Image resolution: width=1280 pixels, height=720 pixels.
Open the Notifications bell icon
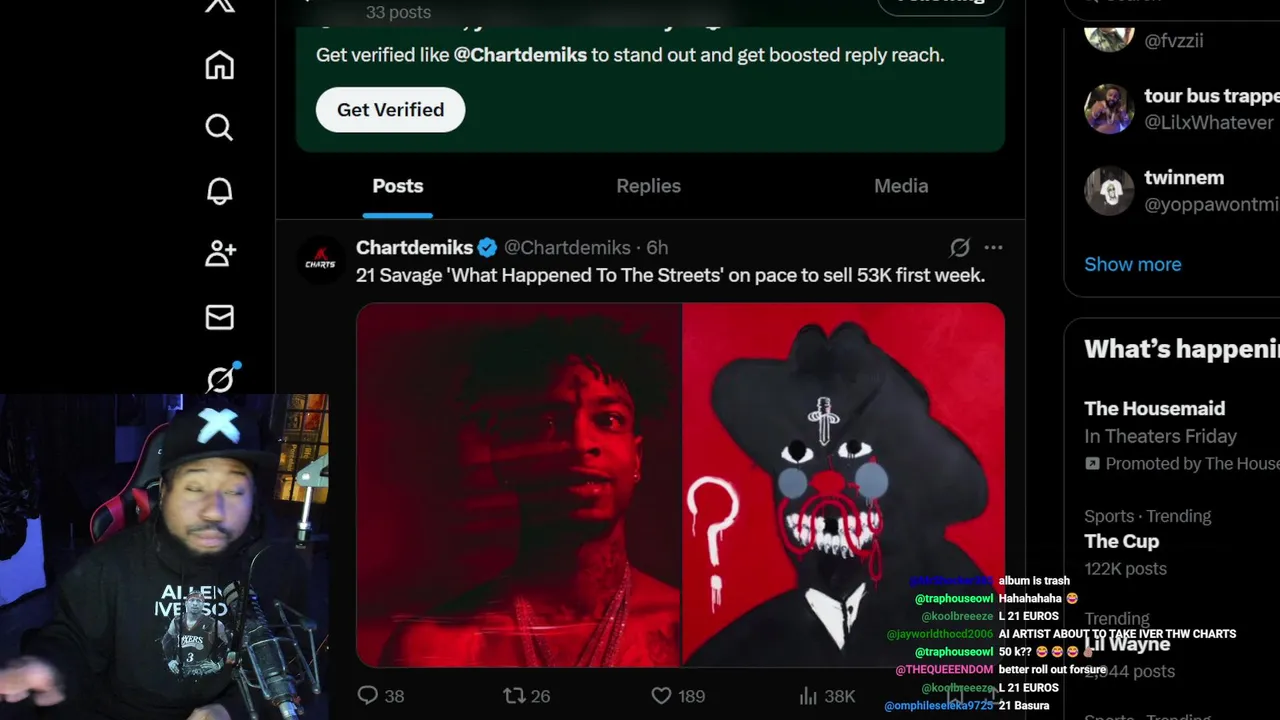[x=220, y=191]
